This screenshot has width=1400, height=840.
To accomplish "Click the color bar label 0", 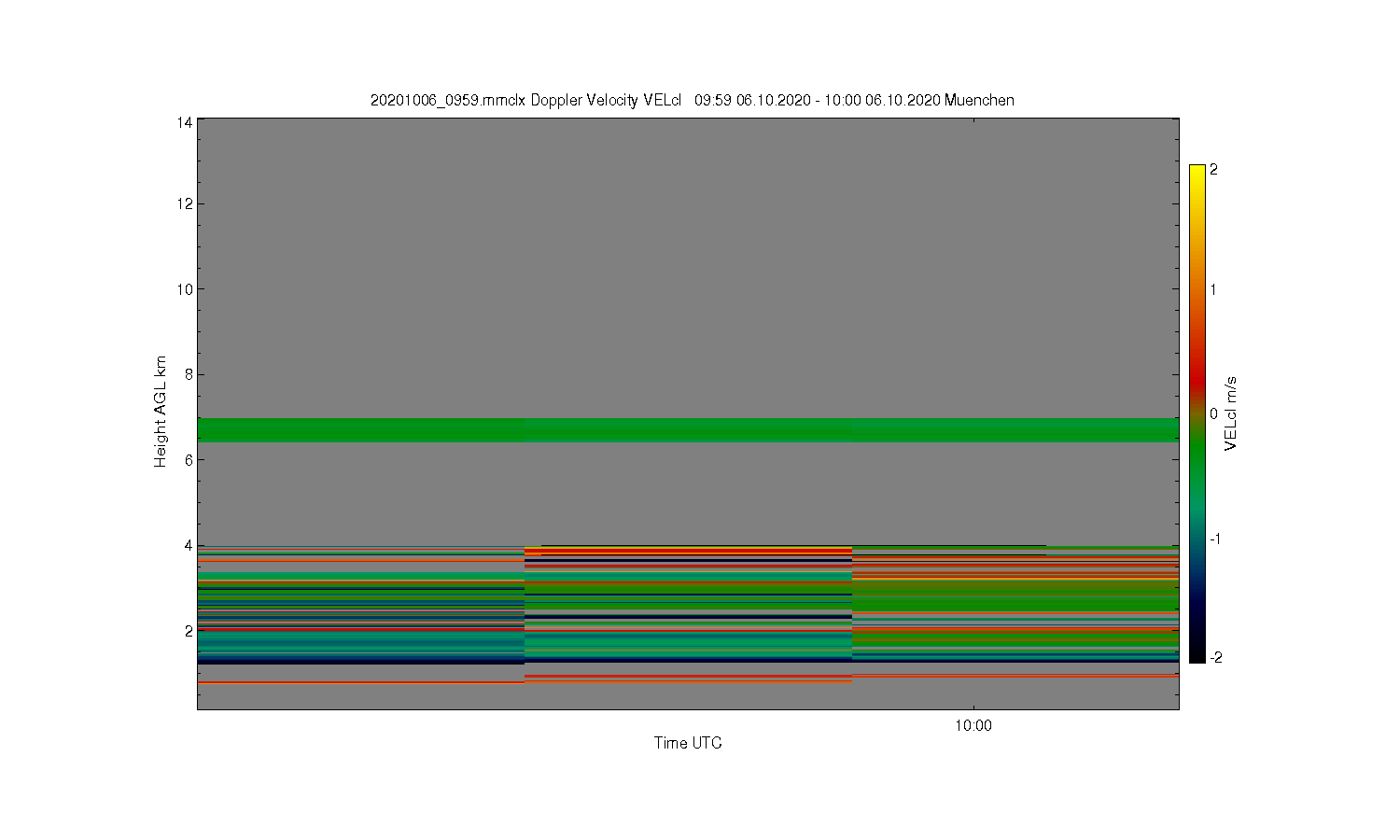I will 1213,413.
